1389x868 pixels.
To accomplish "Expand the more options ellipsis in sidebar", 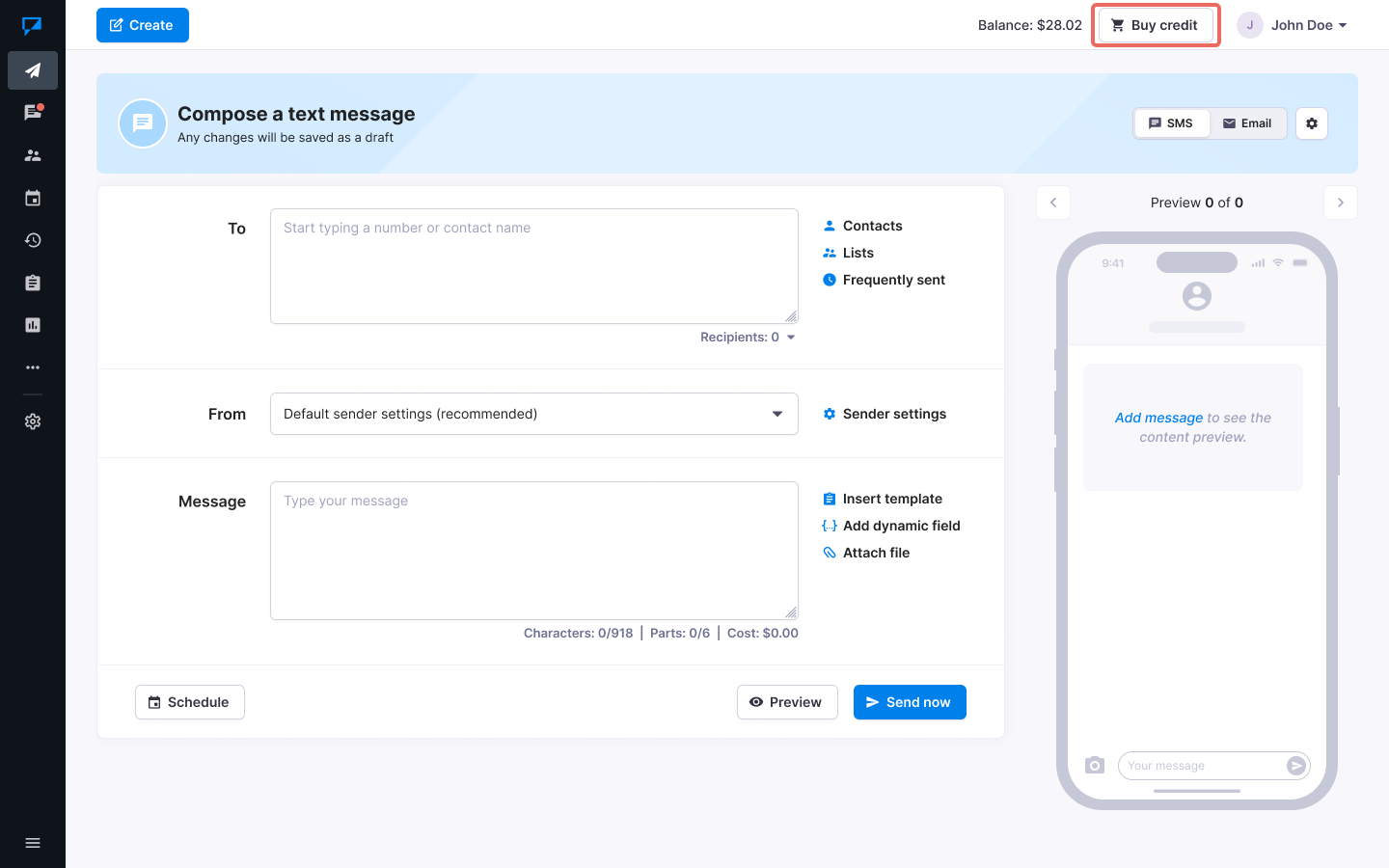I will click(x=33, y=367).
